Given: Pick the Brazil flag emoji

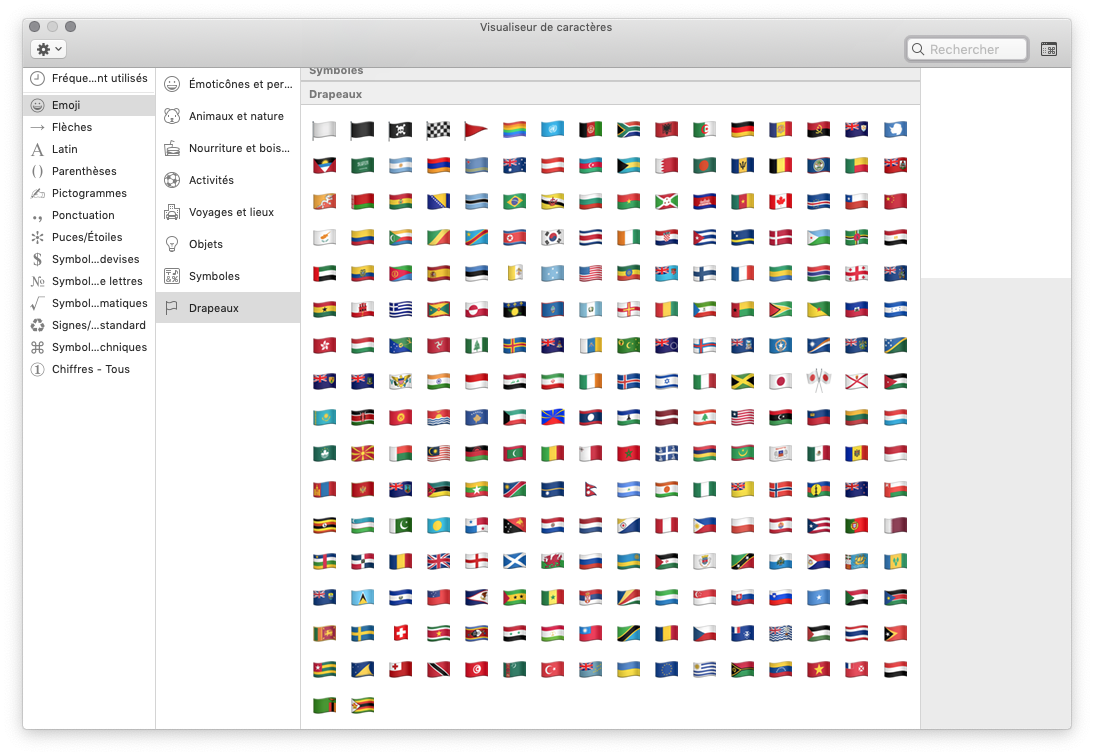Looking at the screenshot, I should coord(514,202).
